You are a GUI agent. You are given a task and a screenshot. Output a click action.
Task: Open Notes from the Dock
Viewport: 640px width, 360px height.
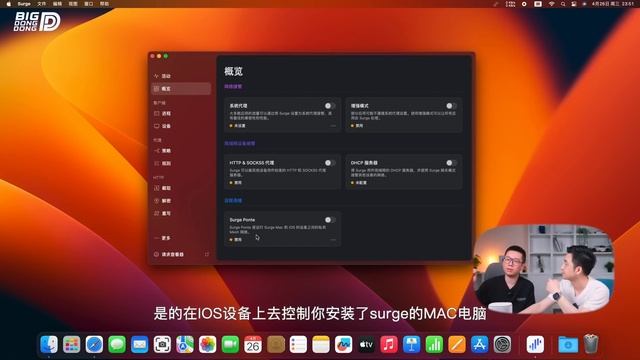(x=321, y=344)
